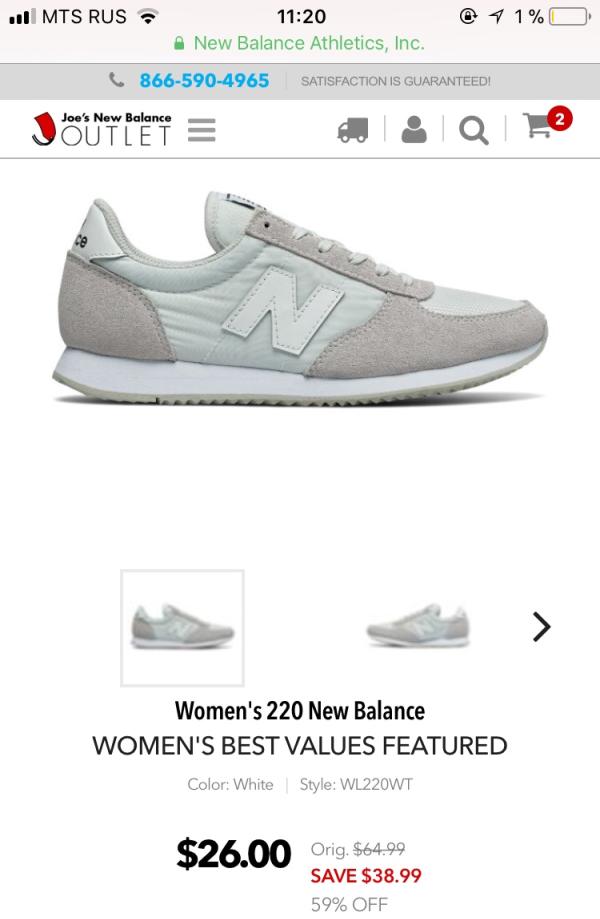Select the first side-view shoe thumbnail
The height and width of the screenshot is (919, 600).
pyautogui.click(x=182, y=628)
